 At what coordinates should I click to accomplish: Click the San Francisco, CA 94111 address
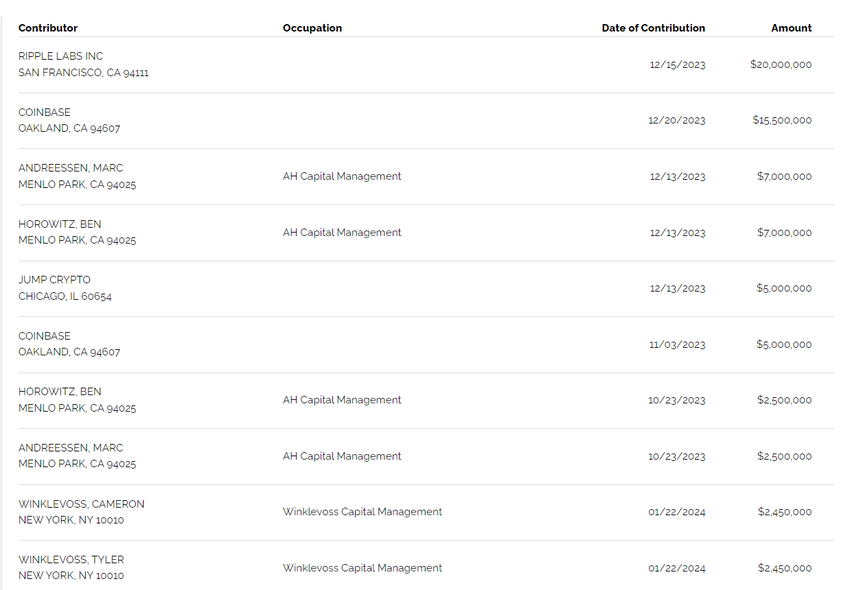(x=84, y=73)
